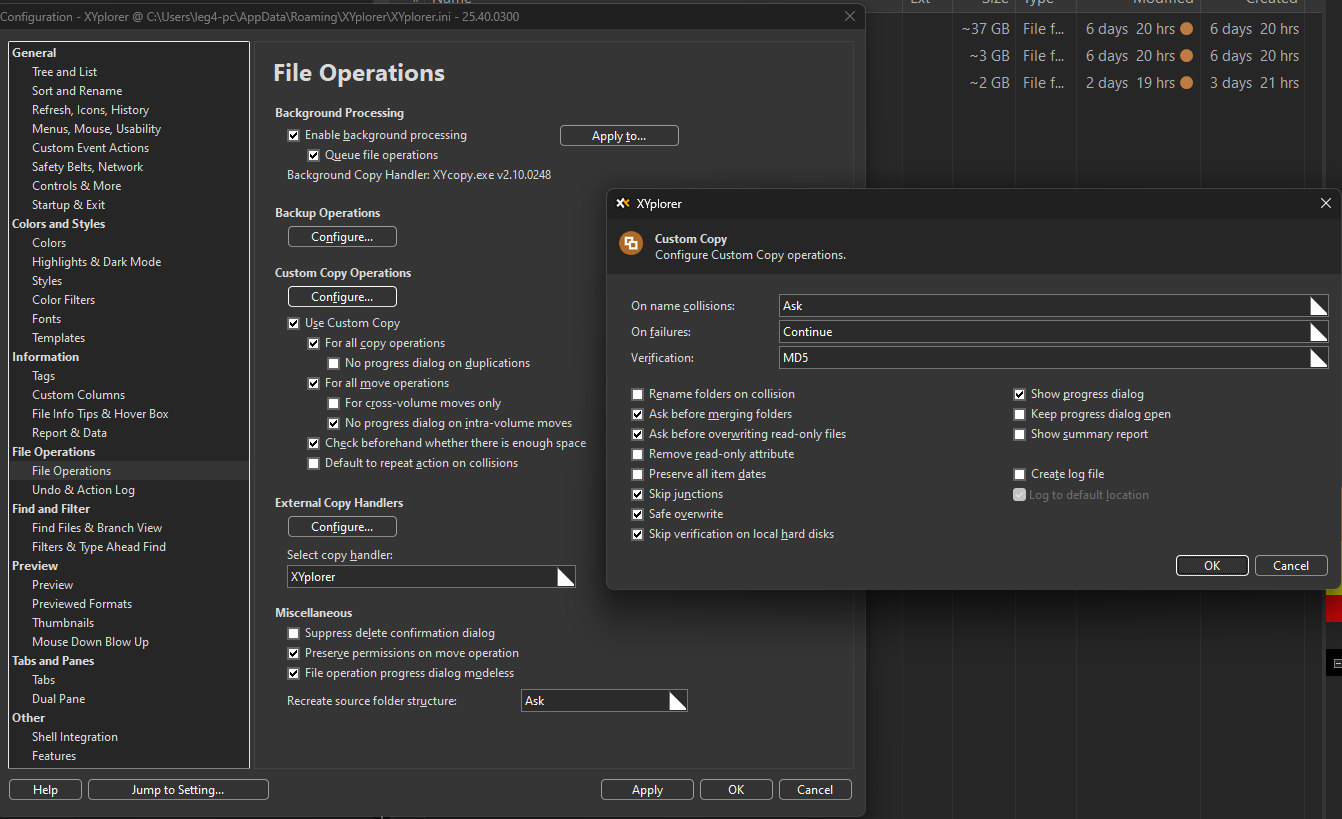This screenshot has width=1342, height=819.
Task: Click Jump to Setting... button
Action: 178,790
